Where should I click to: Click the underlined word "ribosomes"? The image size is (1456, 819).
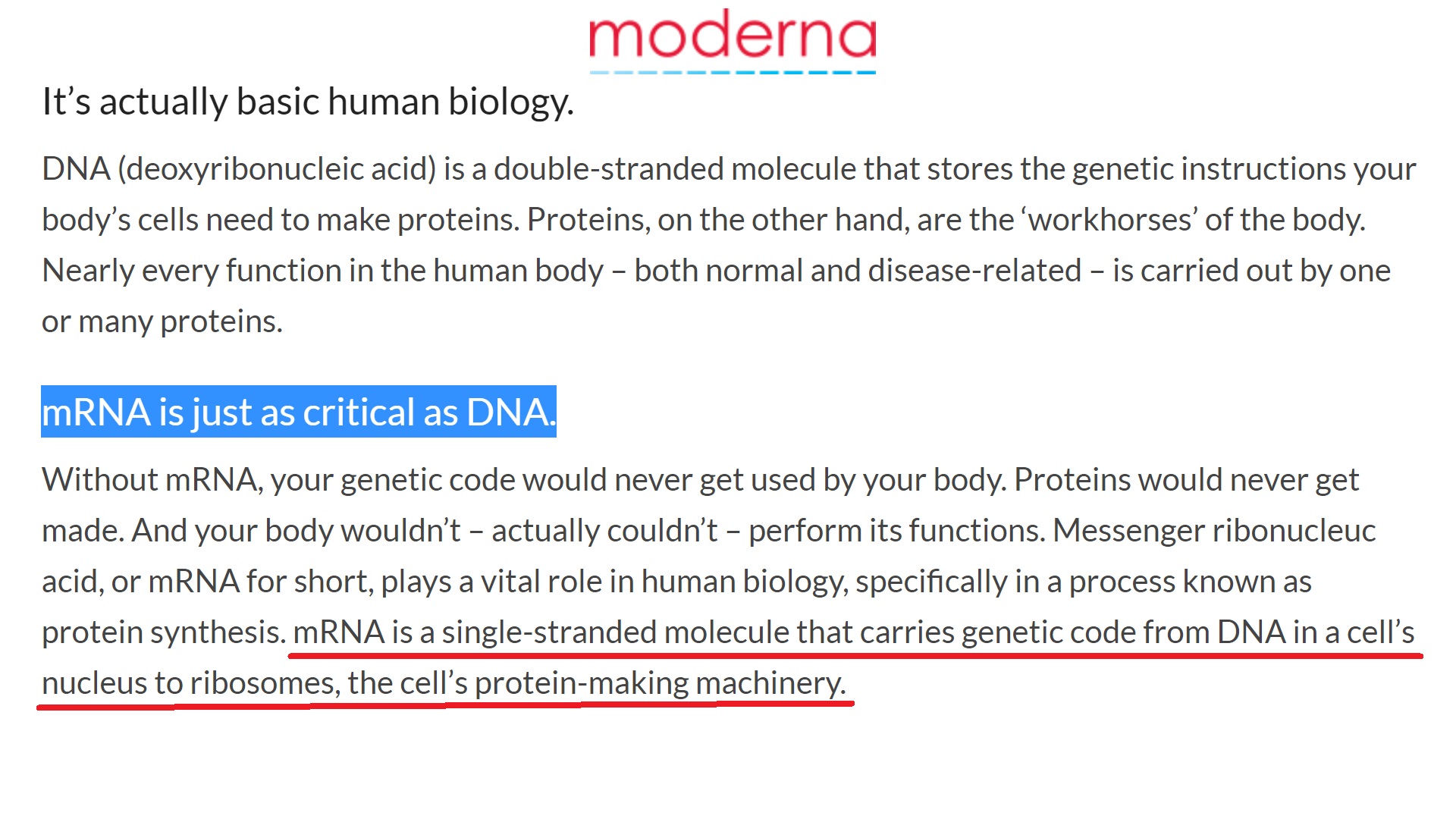point(262,683)
